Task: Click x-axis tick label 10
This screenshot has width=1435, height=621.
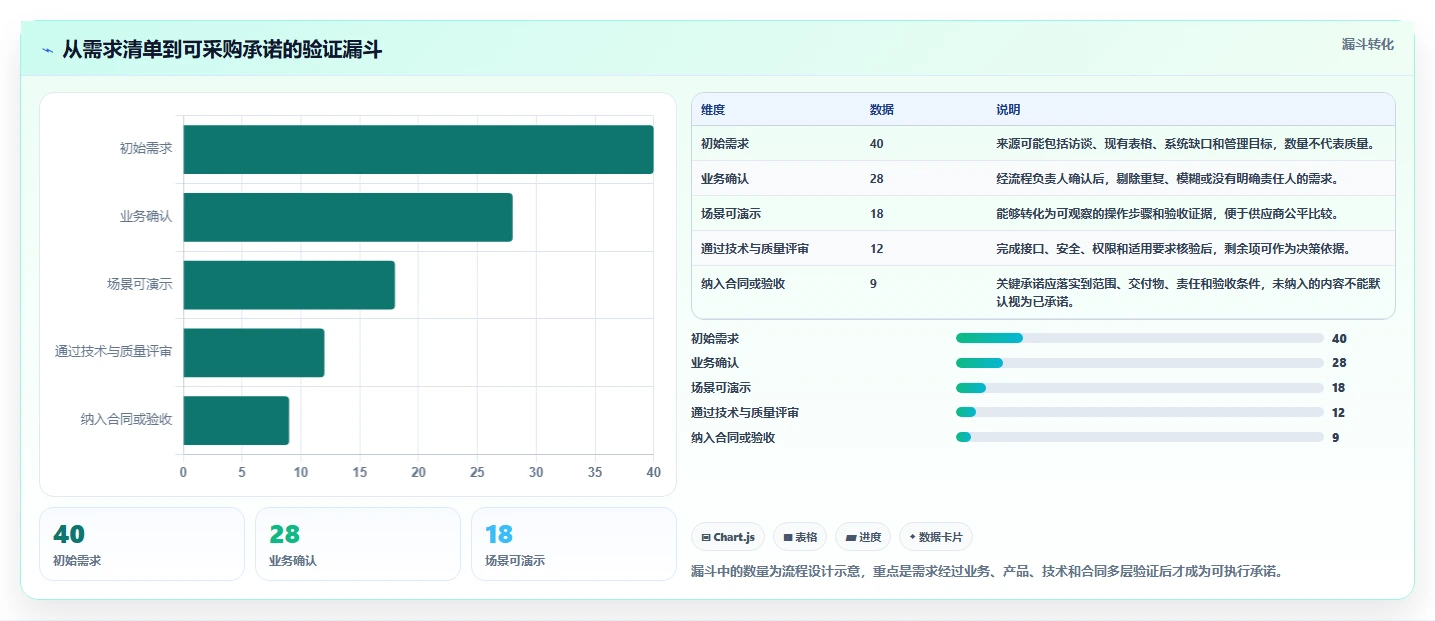Action: click(x=301, y=472)
